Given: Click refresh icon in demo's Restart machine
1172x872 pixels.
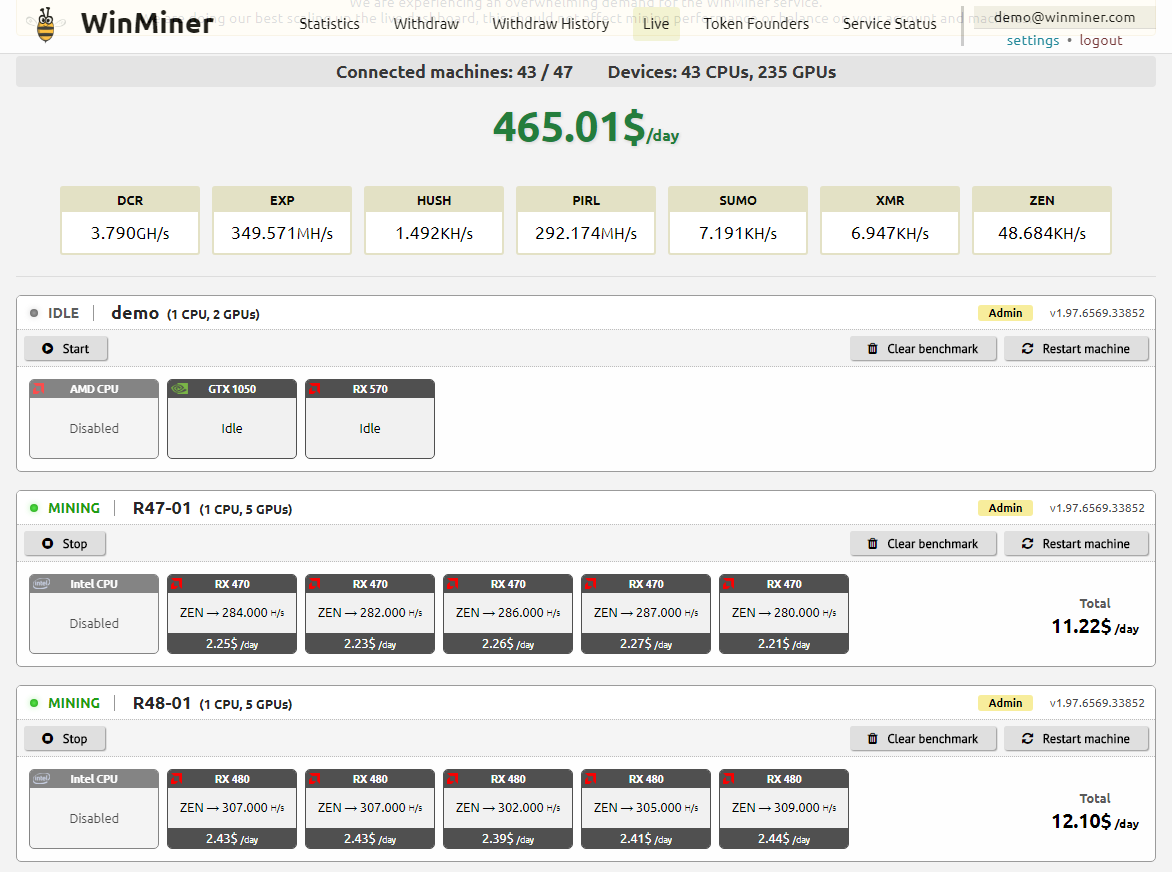Looking at the screenshot, I should pos(1028,349).
